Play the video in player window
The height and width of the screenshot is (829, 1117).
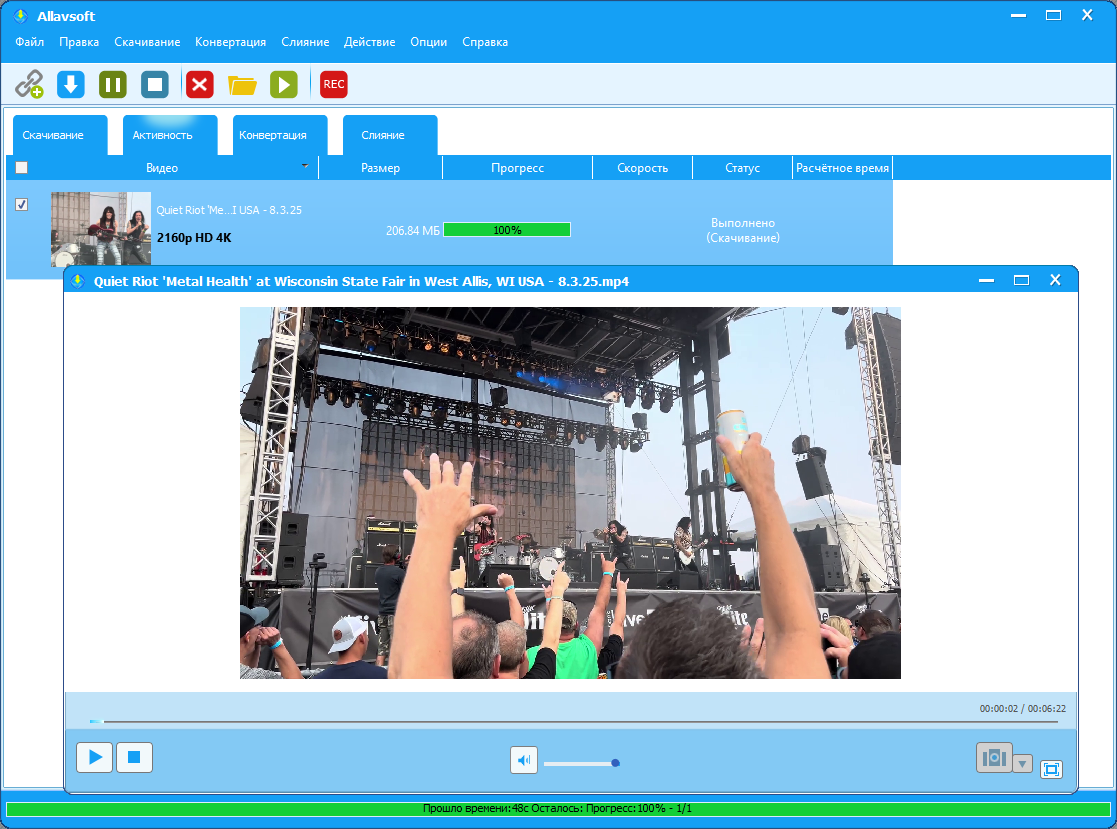(x=95, y=757)
